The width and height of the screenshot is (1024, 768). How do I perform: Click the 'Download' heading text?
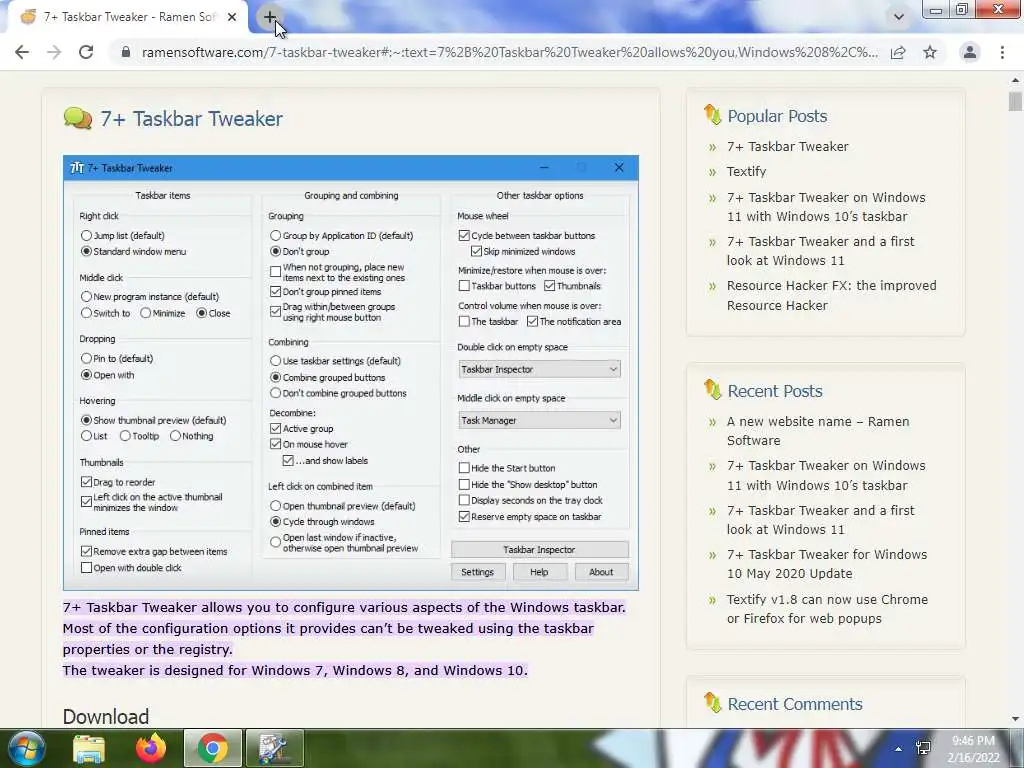tap(106, 716)
